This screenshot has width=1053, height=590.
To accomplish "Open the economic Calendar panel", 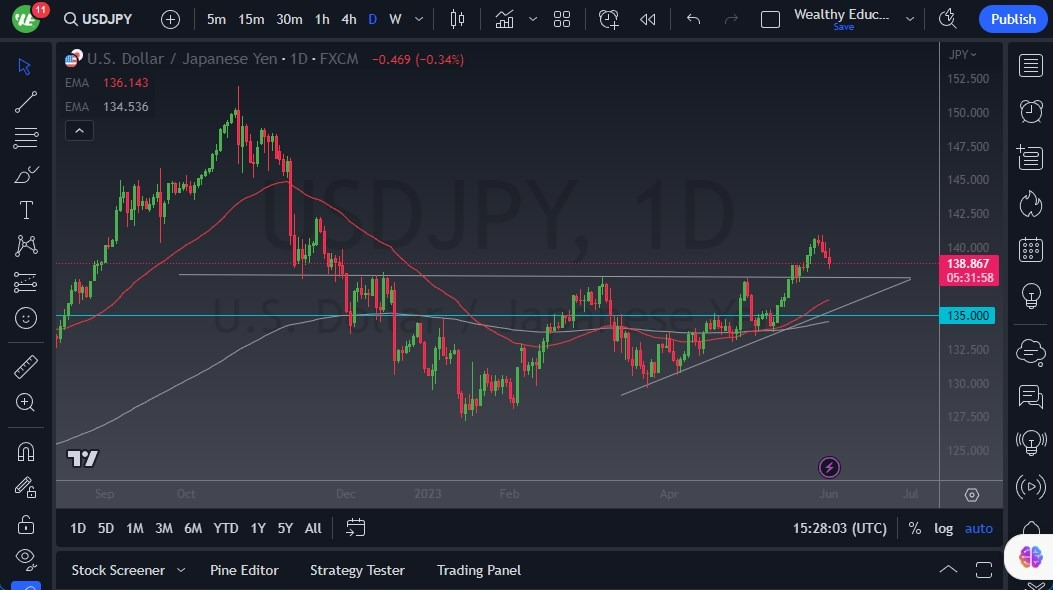I will 1031,250.
